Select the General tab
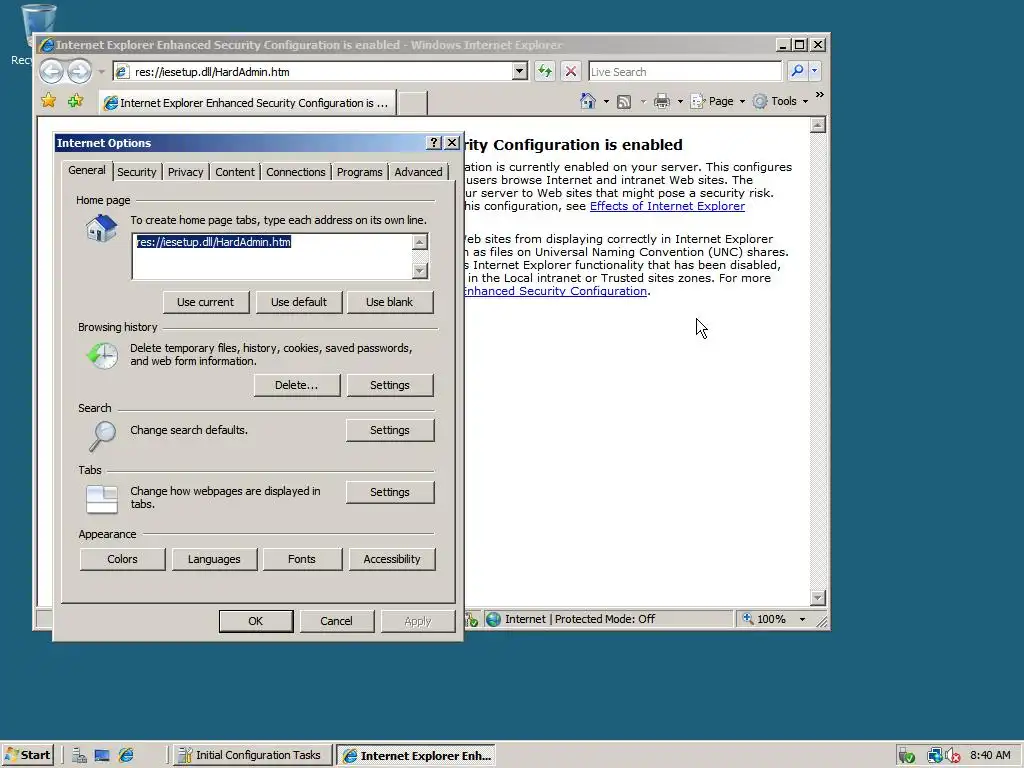1024x768 pixels. coord(87,170)
